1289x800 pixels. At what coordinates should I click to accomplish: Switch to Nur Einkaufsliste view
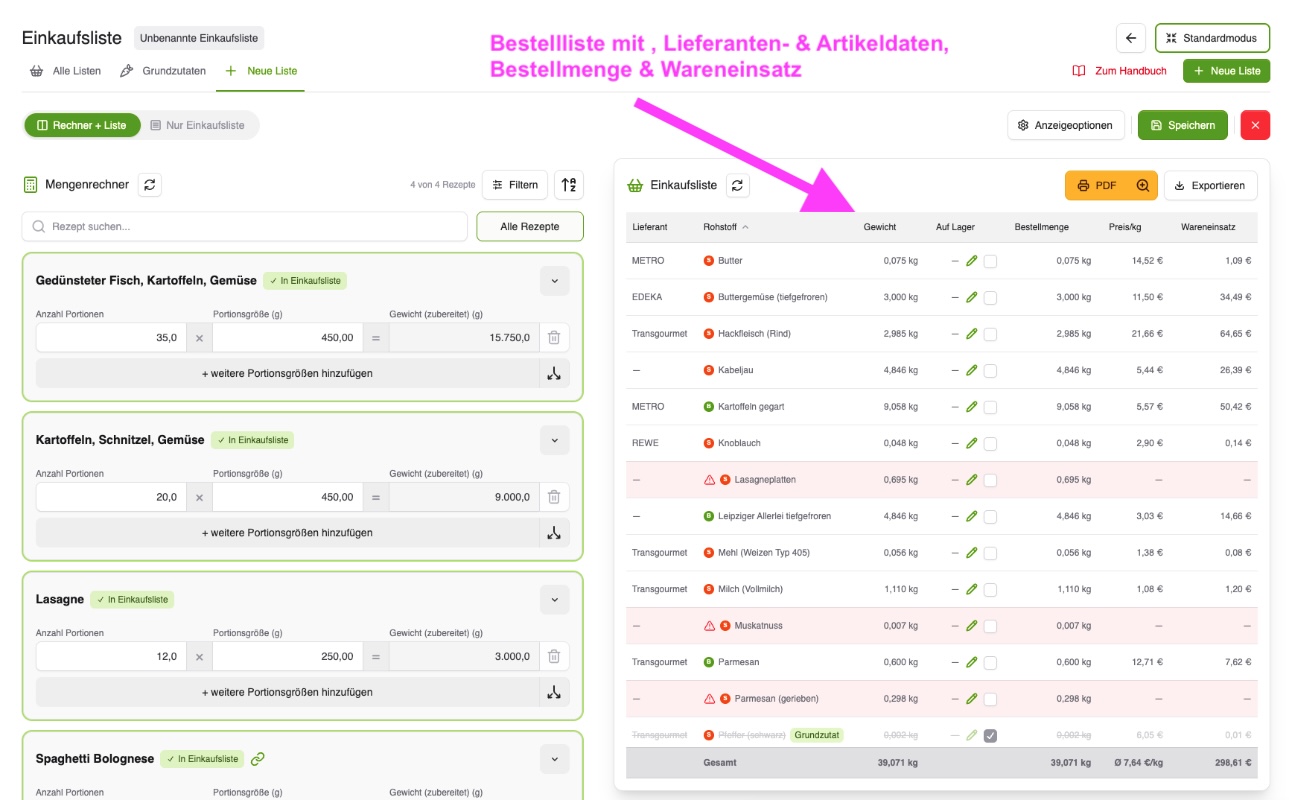click(x=198, y=125)
